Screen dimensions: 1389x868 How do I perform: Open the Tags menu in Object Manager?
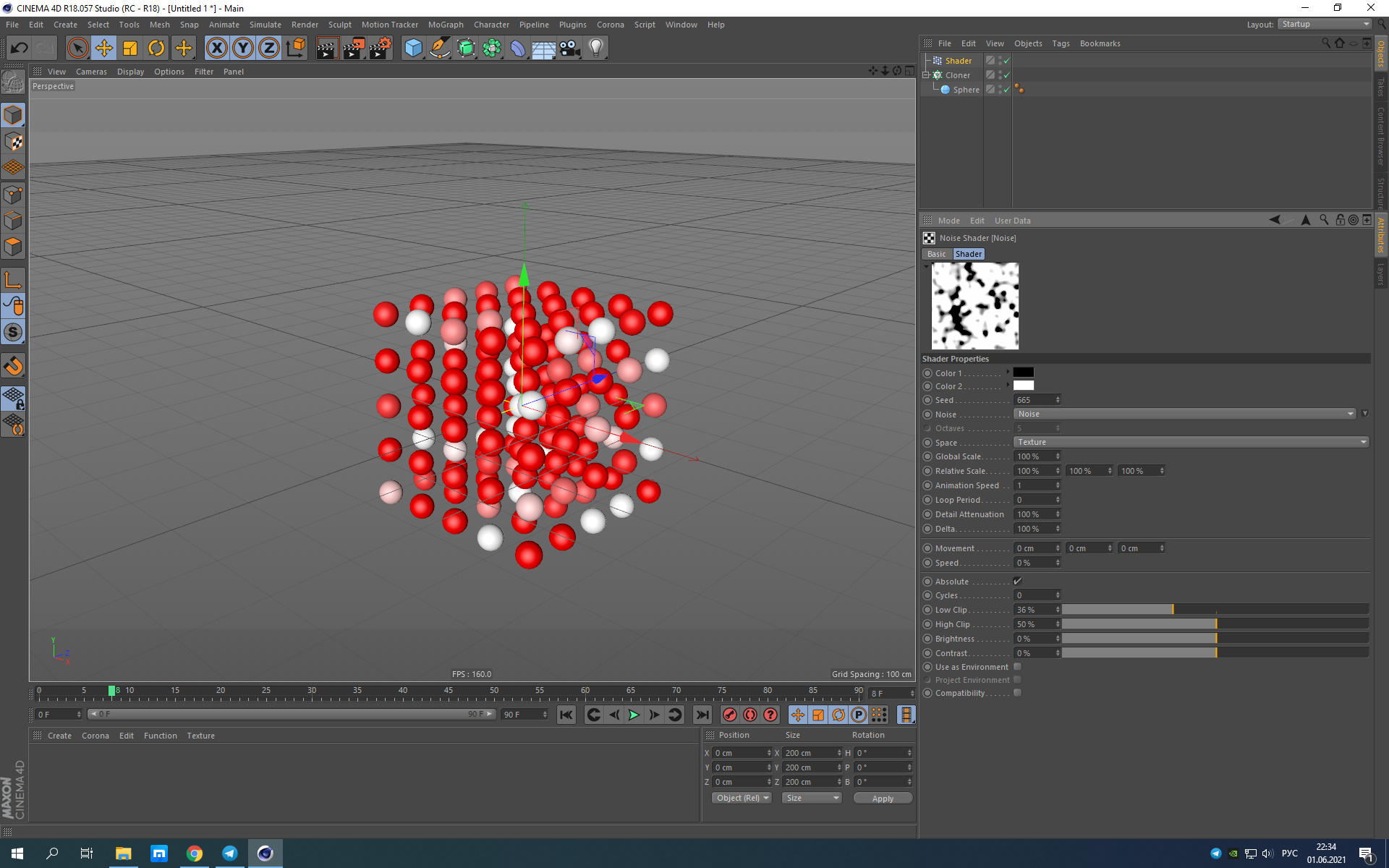[x=1061, y=43]
